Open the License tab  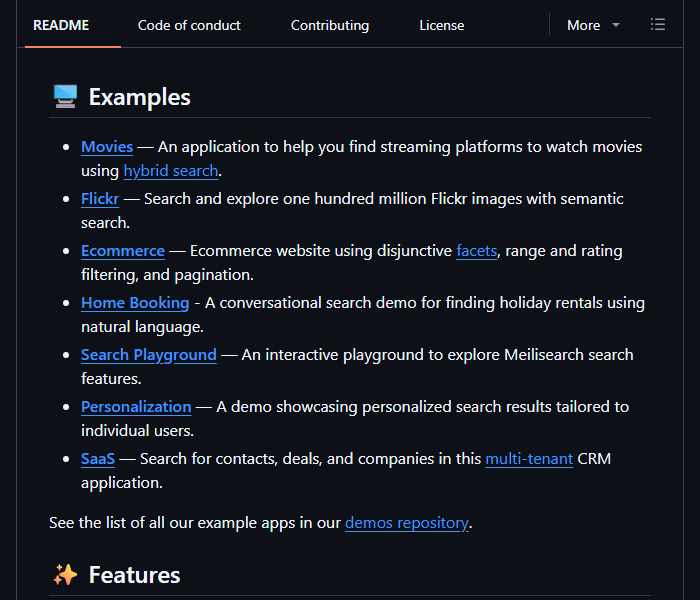[x=442, y=25]
